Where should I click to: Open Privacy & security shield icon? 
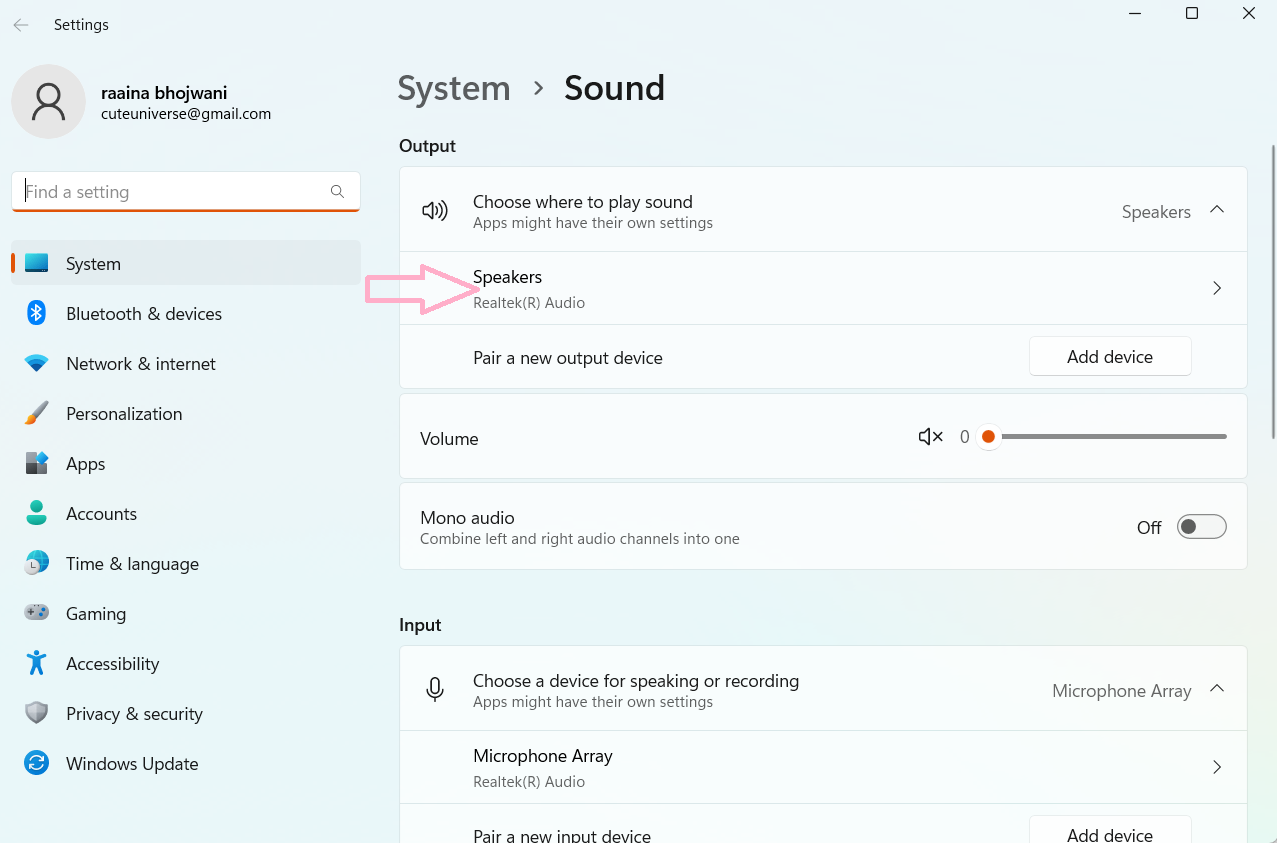tap(37, 714)
